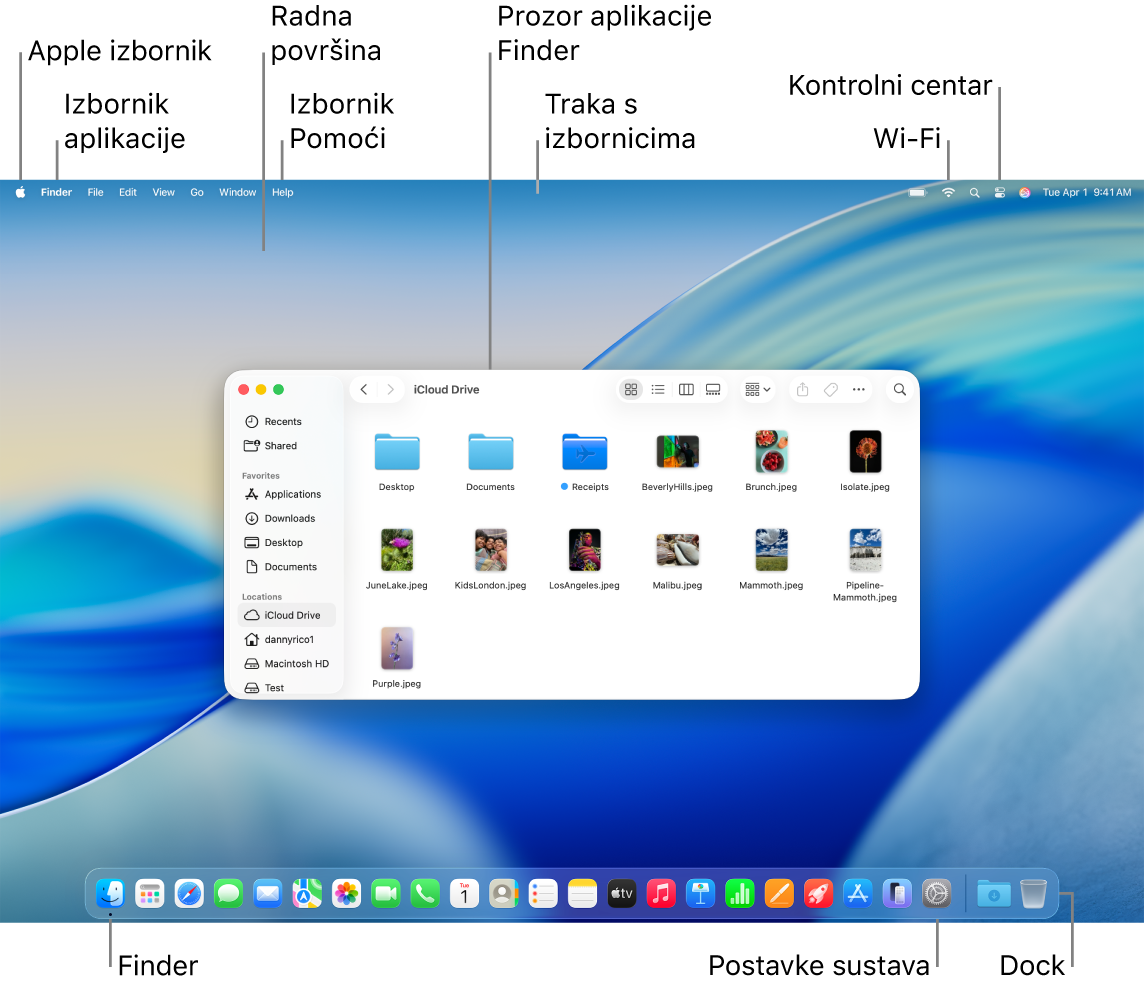Switch Finder to column view
This screenshot has width=1144, height=987.
click(686, 389)
